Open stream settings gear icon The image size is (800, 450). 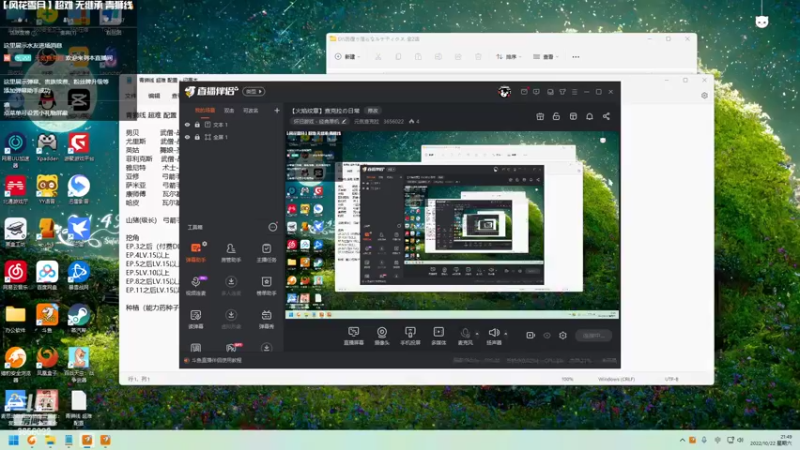[563, 335]
